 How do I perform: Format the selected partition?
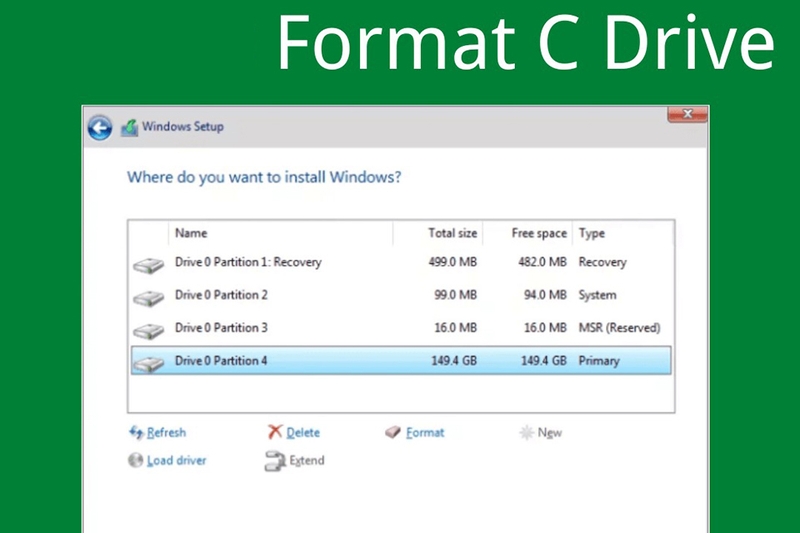(x=425, y=433)
